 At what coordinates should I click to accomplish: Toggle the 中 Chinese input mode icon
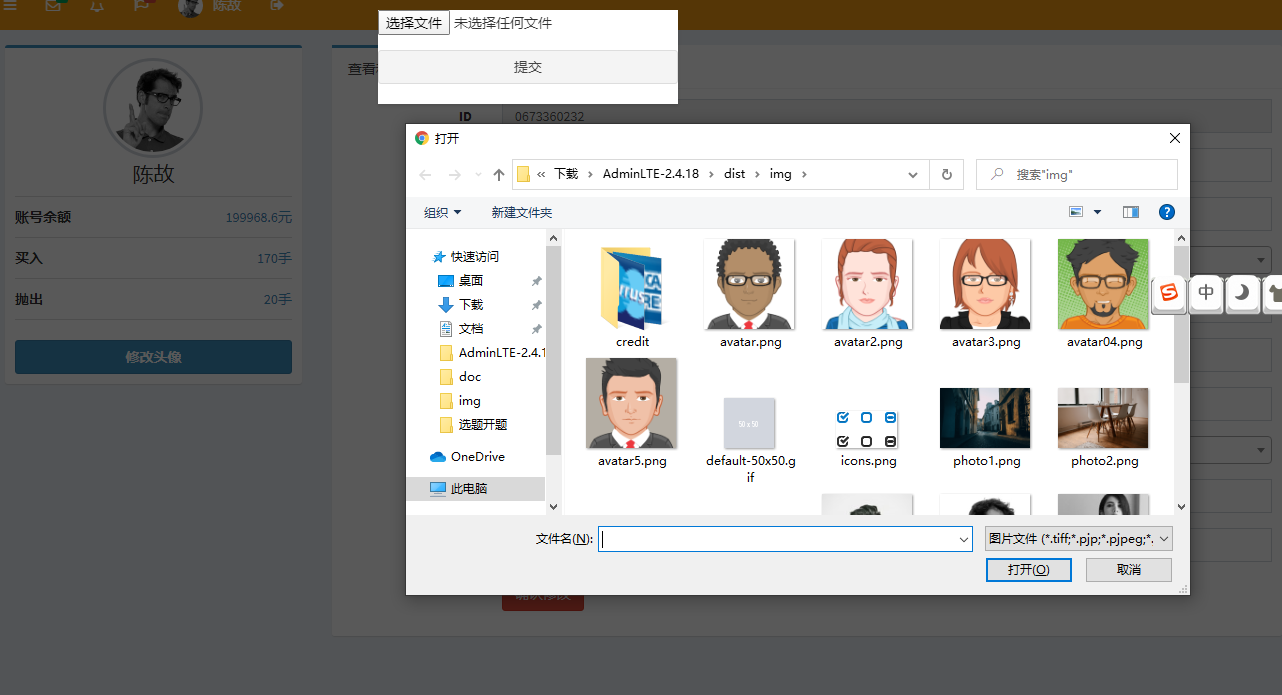coord(1207,293)
